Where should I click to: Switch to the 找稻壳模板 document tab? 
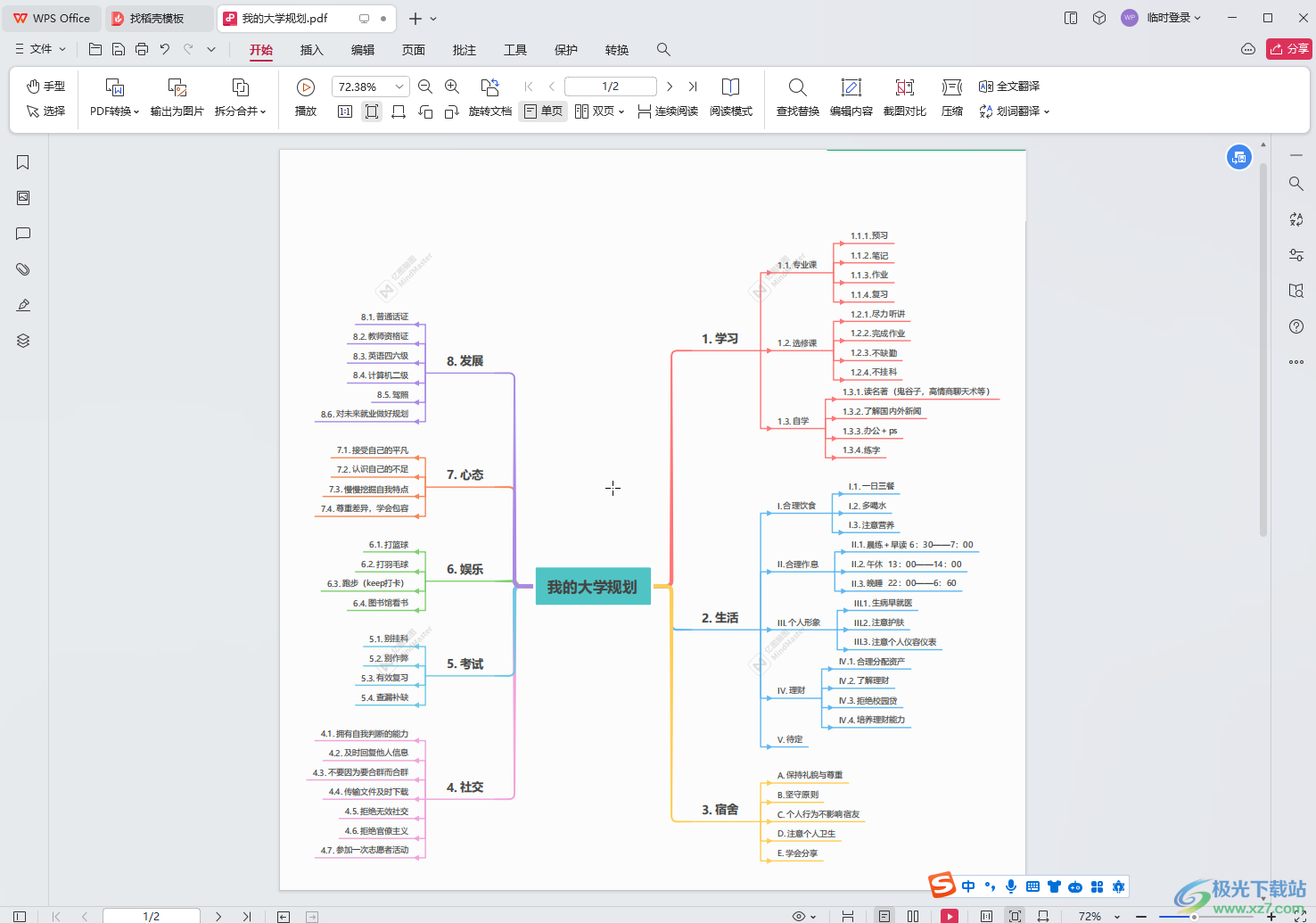[158, 18]
